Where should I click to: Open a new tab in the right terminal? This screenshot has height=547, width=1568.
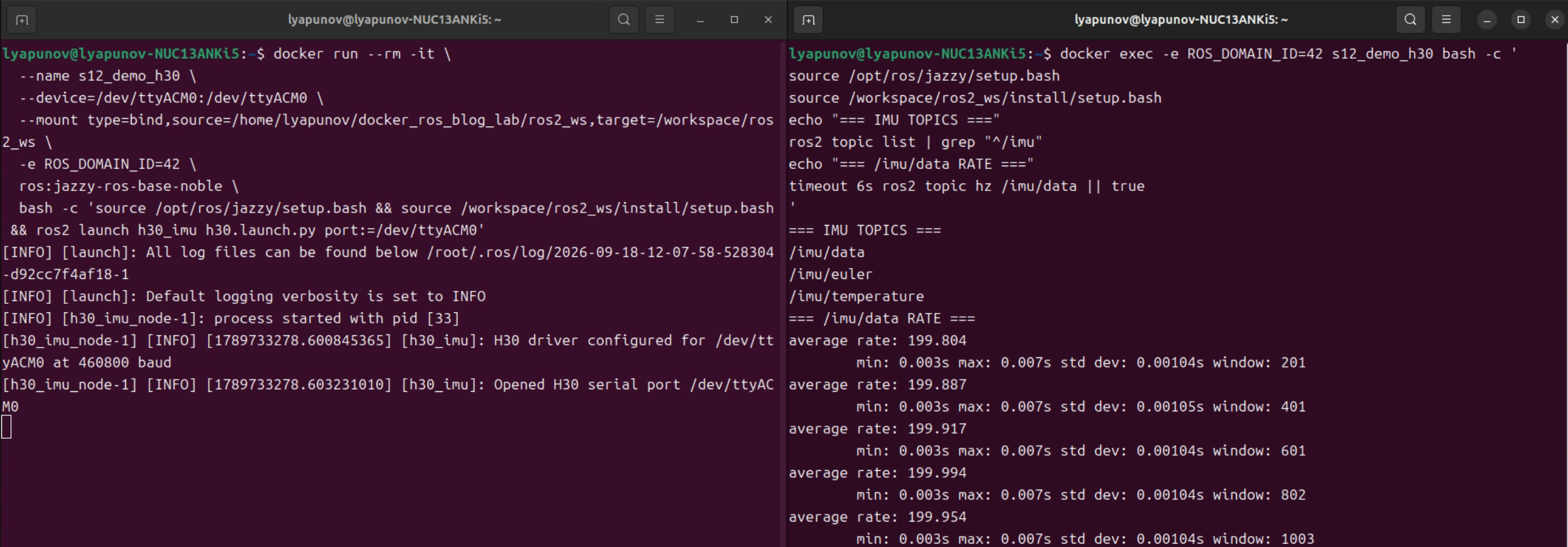point(809,20)
